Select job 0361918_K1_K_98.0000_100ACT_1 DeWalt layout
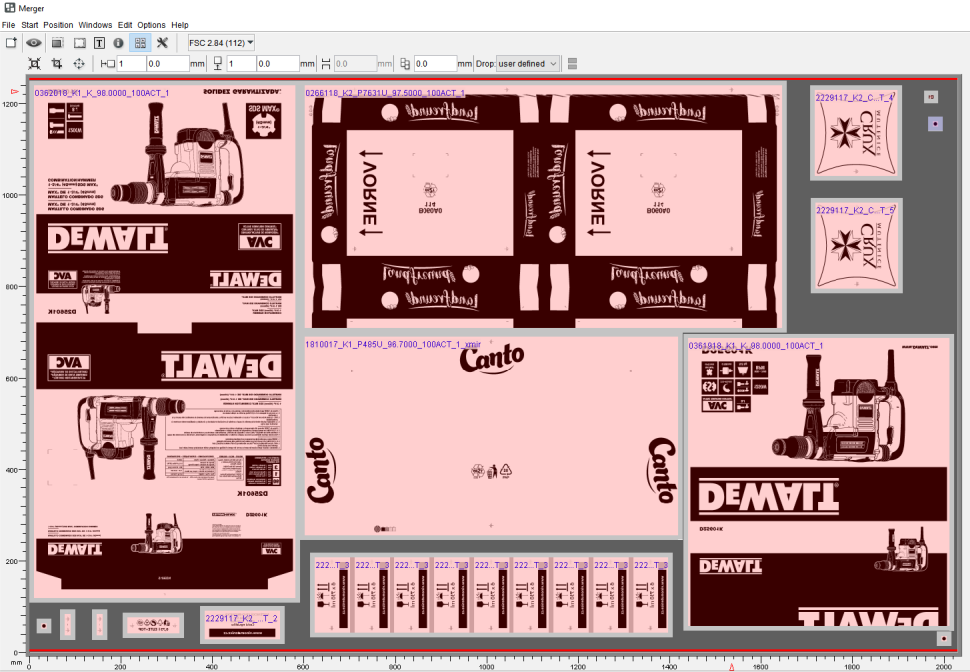This screenshot has width=970, height=672. click(818, 483)
